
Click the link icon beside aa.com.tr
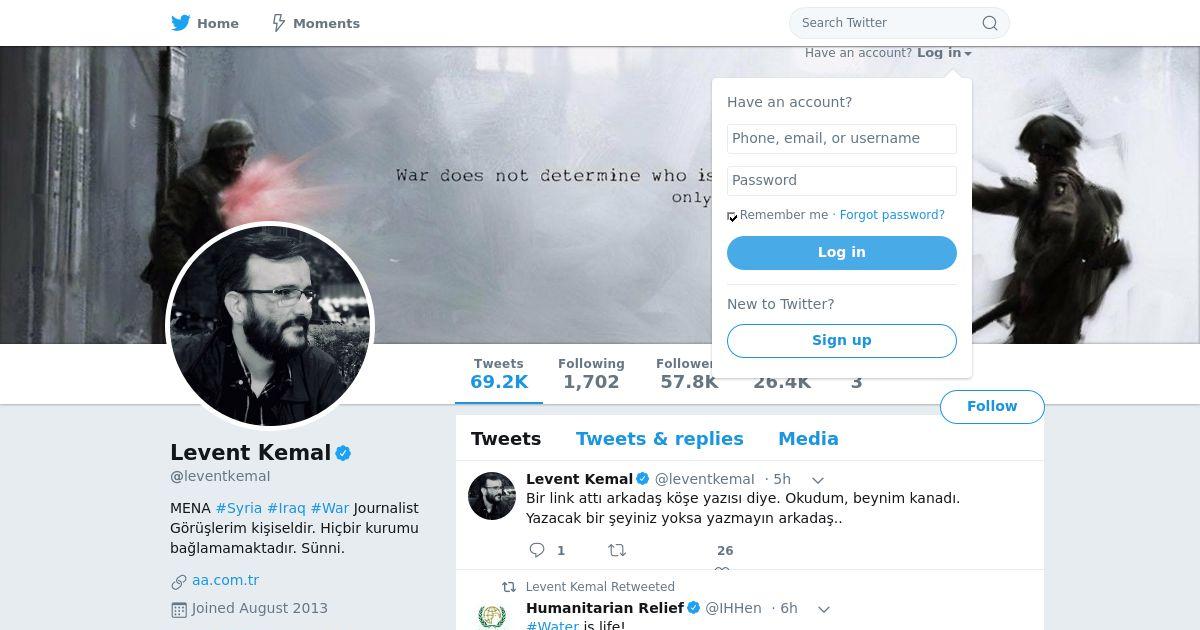click(x=179, y=581)
